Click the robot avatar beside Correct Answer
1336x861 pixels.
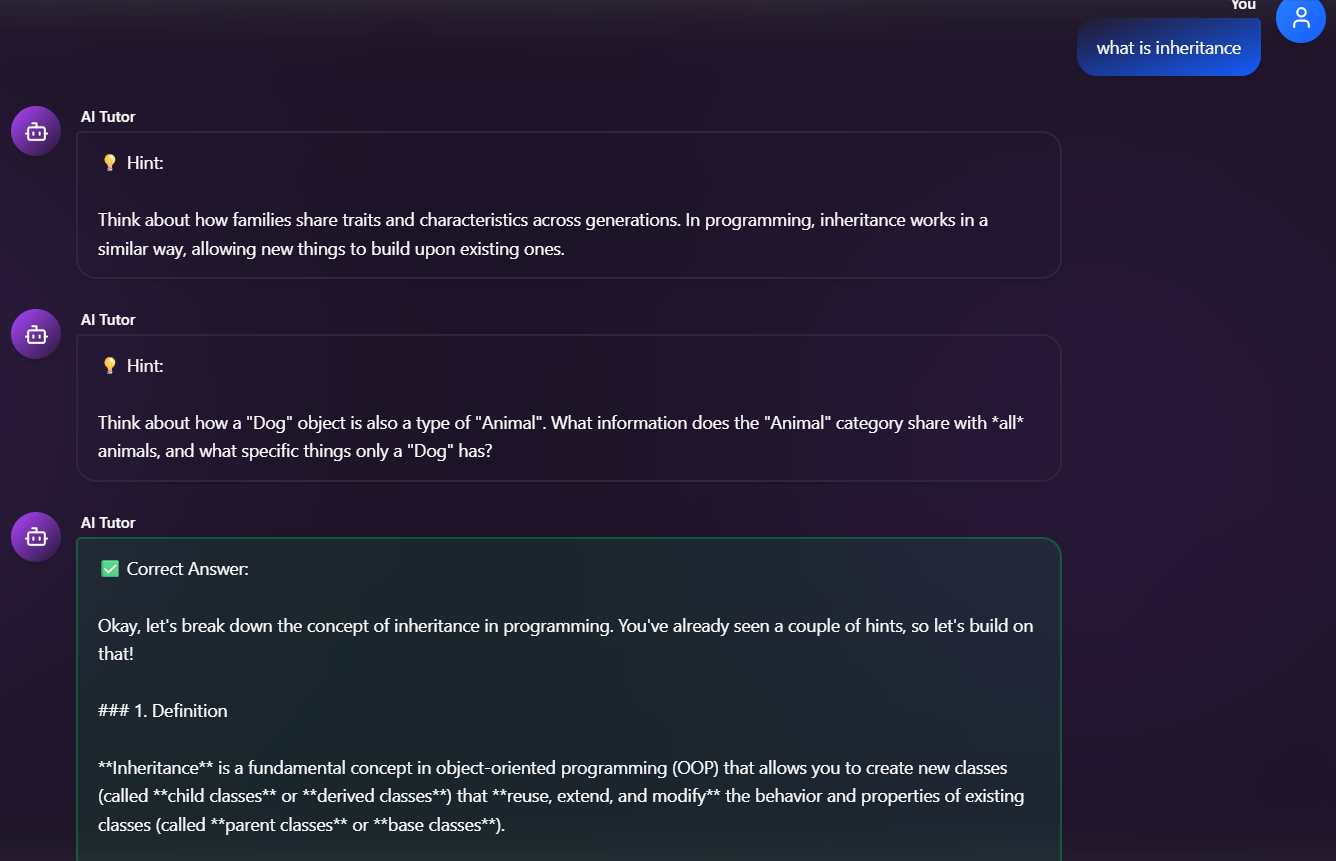(36, 537)
